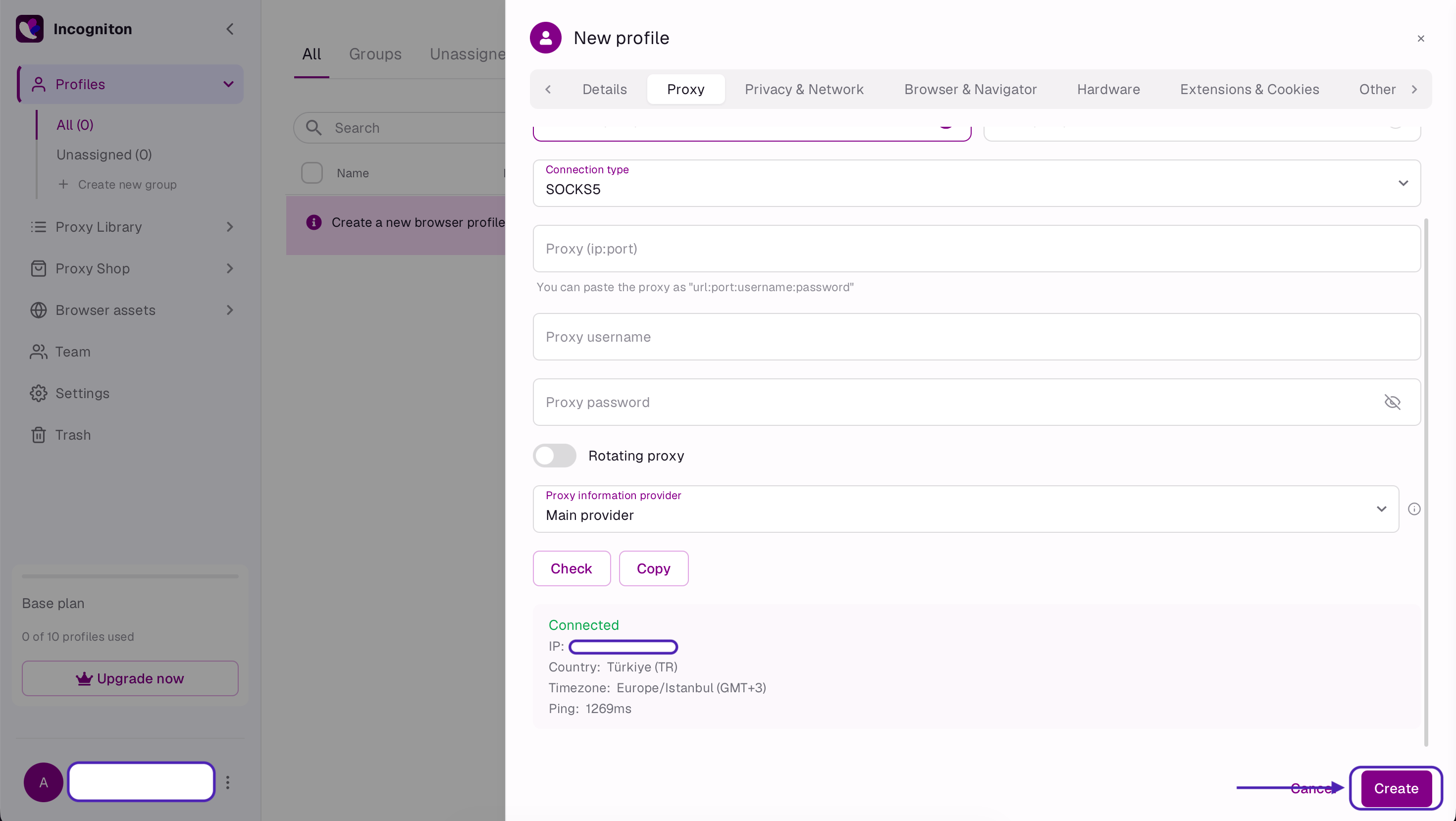The width and height of the screenshot is (1456, 821).
Task: Select Unassigned (0) in the sidebar
Action: point(104,155)
